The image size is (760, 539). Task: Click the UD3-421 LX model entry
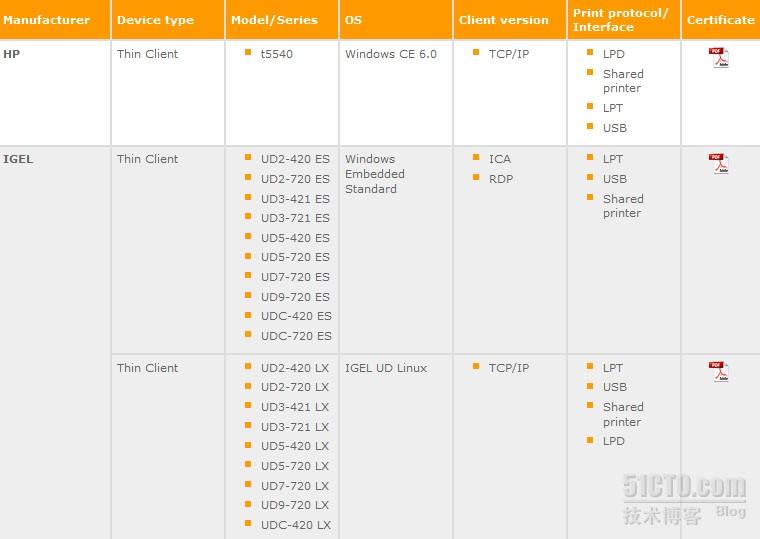point(295,407)
